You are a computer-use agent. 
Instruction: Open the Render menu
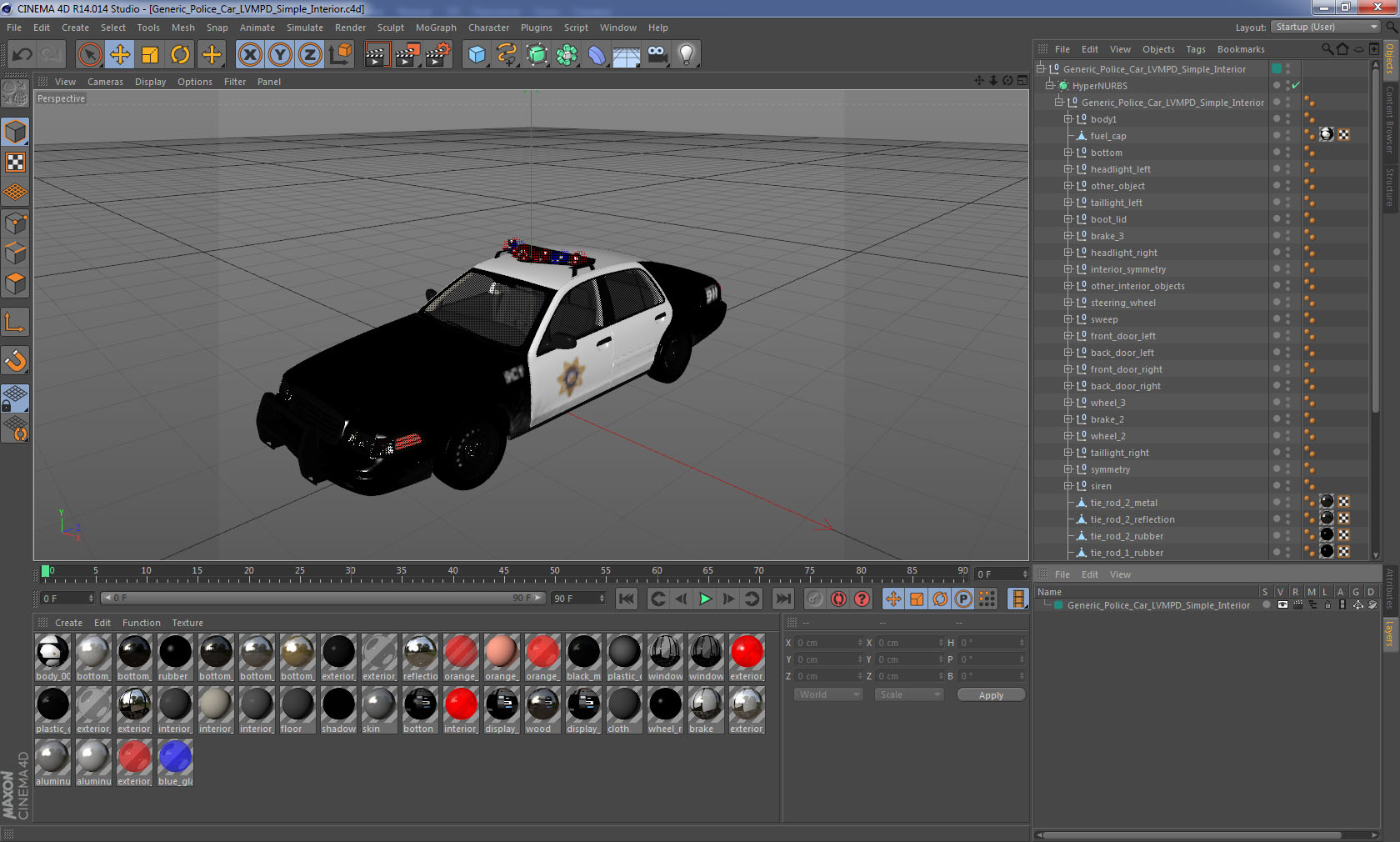pyautogui.click(x=350, y=28)
